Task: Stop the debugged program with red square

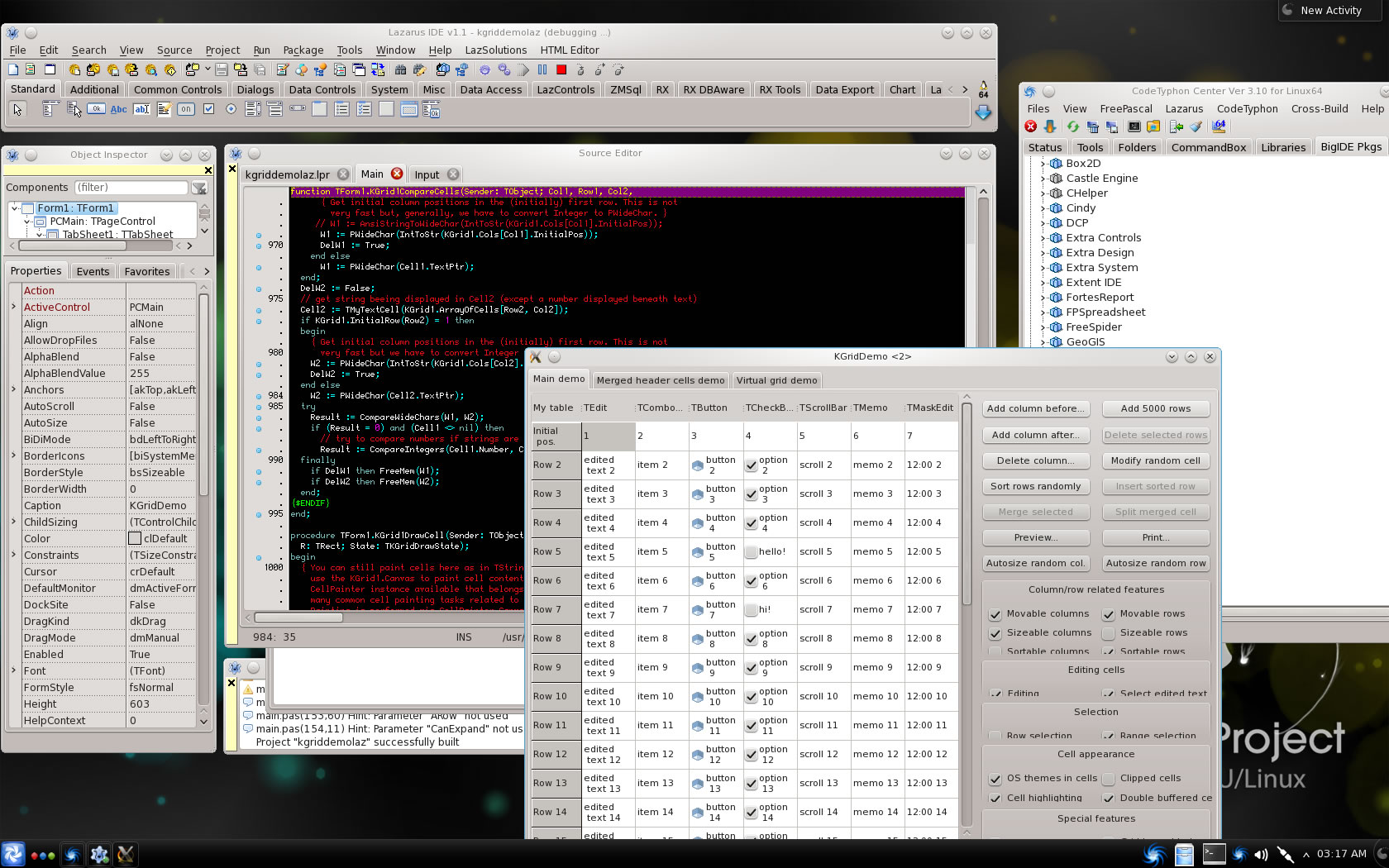Action: tap(561, 69)
